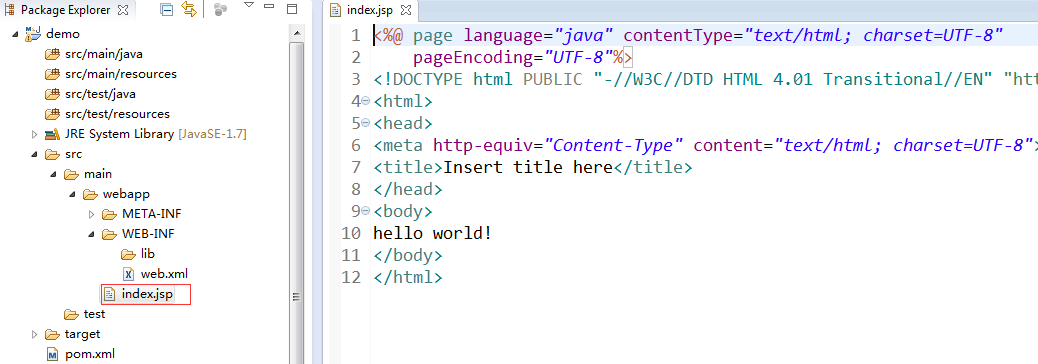Expand the JRE System Library node
This screenshot has height=364, width=1038.
(x=34, y=134)
